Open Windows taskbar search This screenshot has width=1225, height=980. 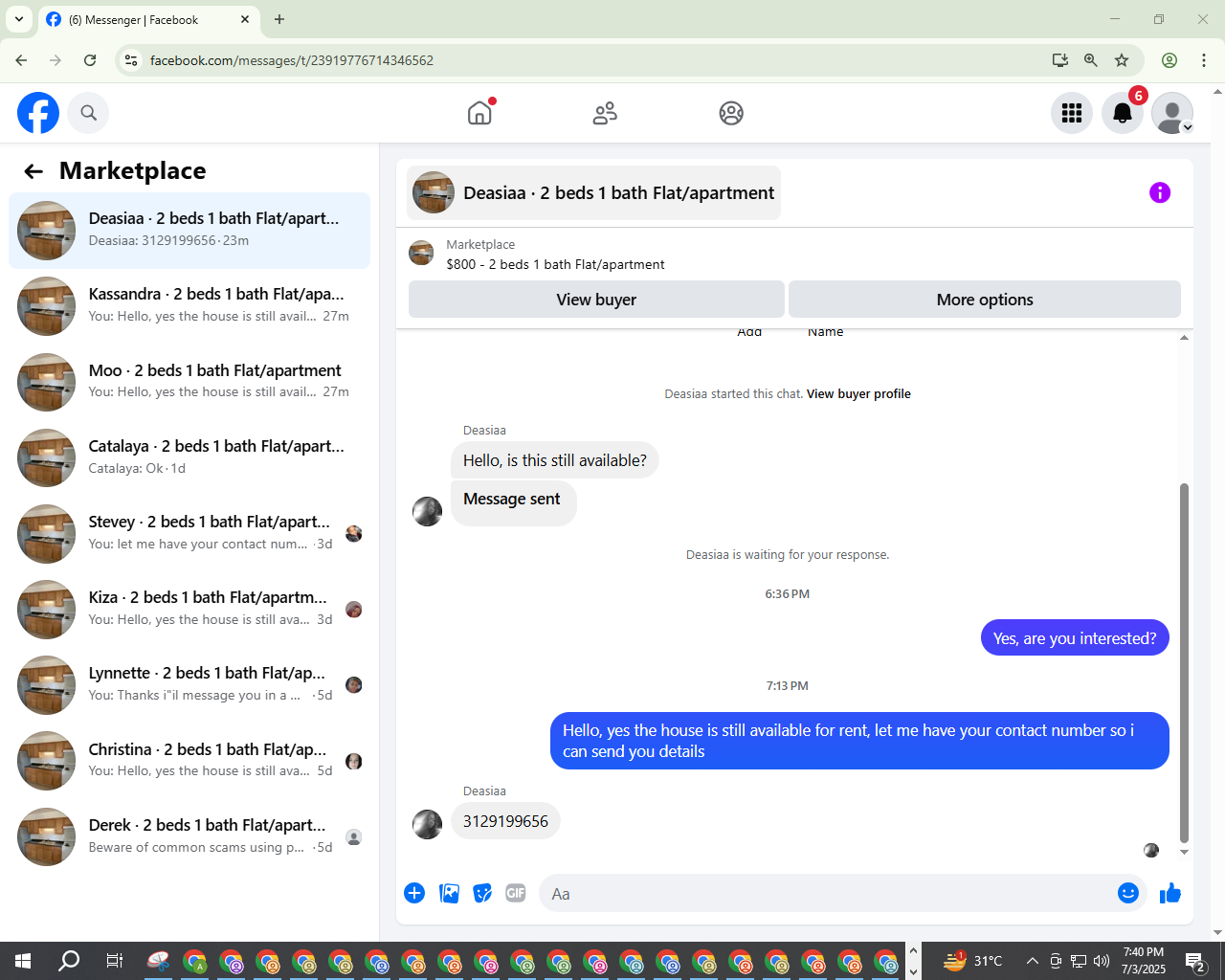69,961
